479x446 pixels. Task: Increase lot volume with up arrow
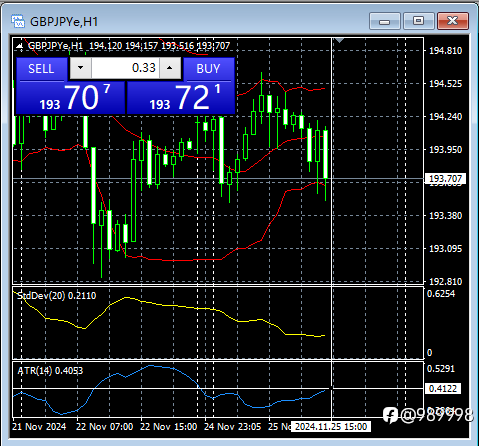pos(170,68)
